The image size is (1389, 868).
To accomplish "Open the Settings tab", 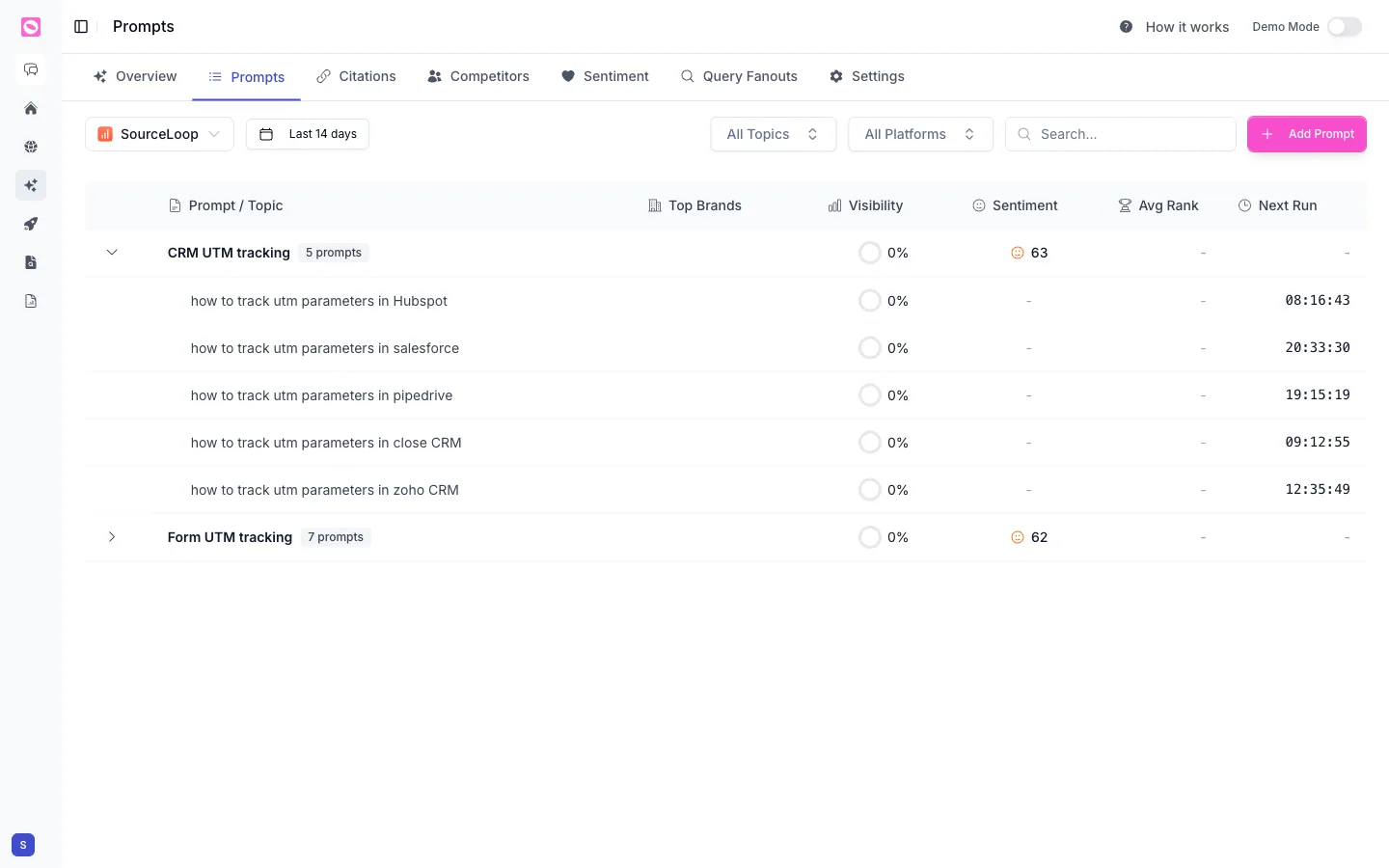I will tap(866, 76).
